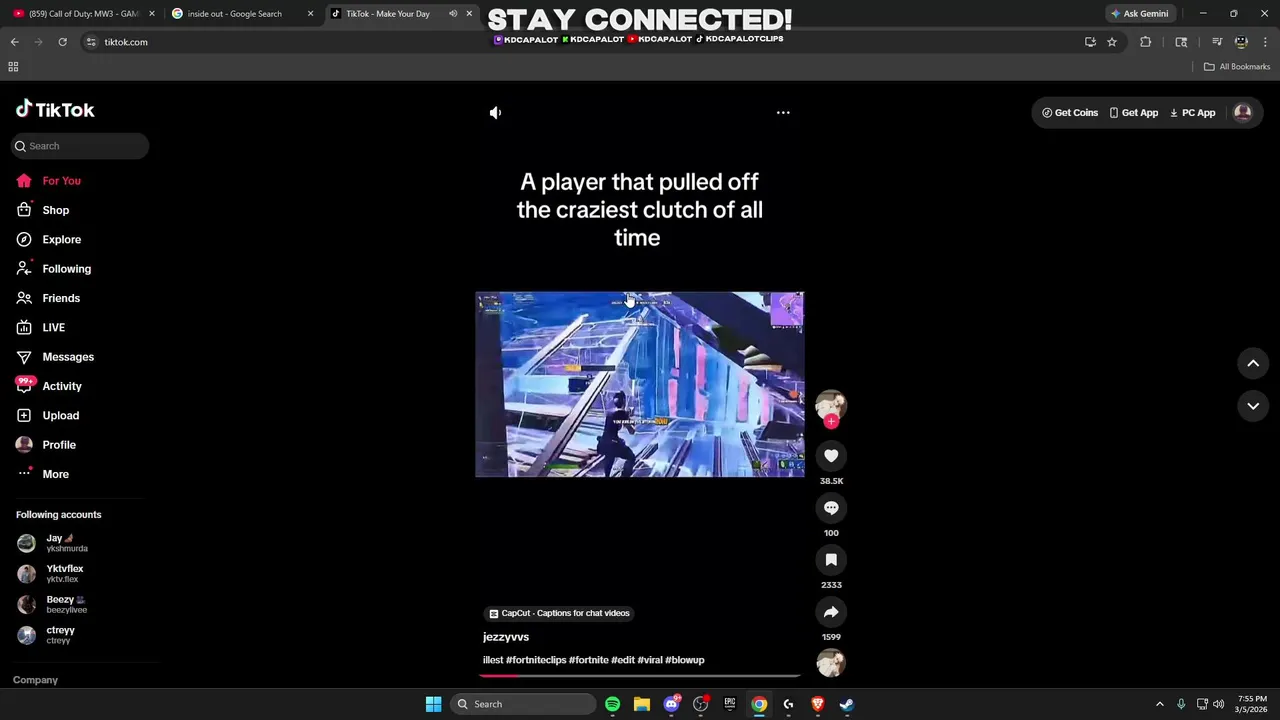The height and width of the screenshot is (720, 1280).
Task: Open the video comments
Action: point(831,508)
